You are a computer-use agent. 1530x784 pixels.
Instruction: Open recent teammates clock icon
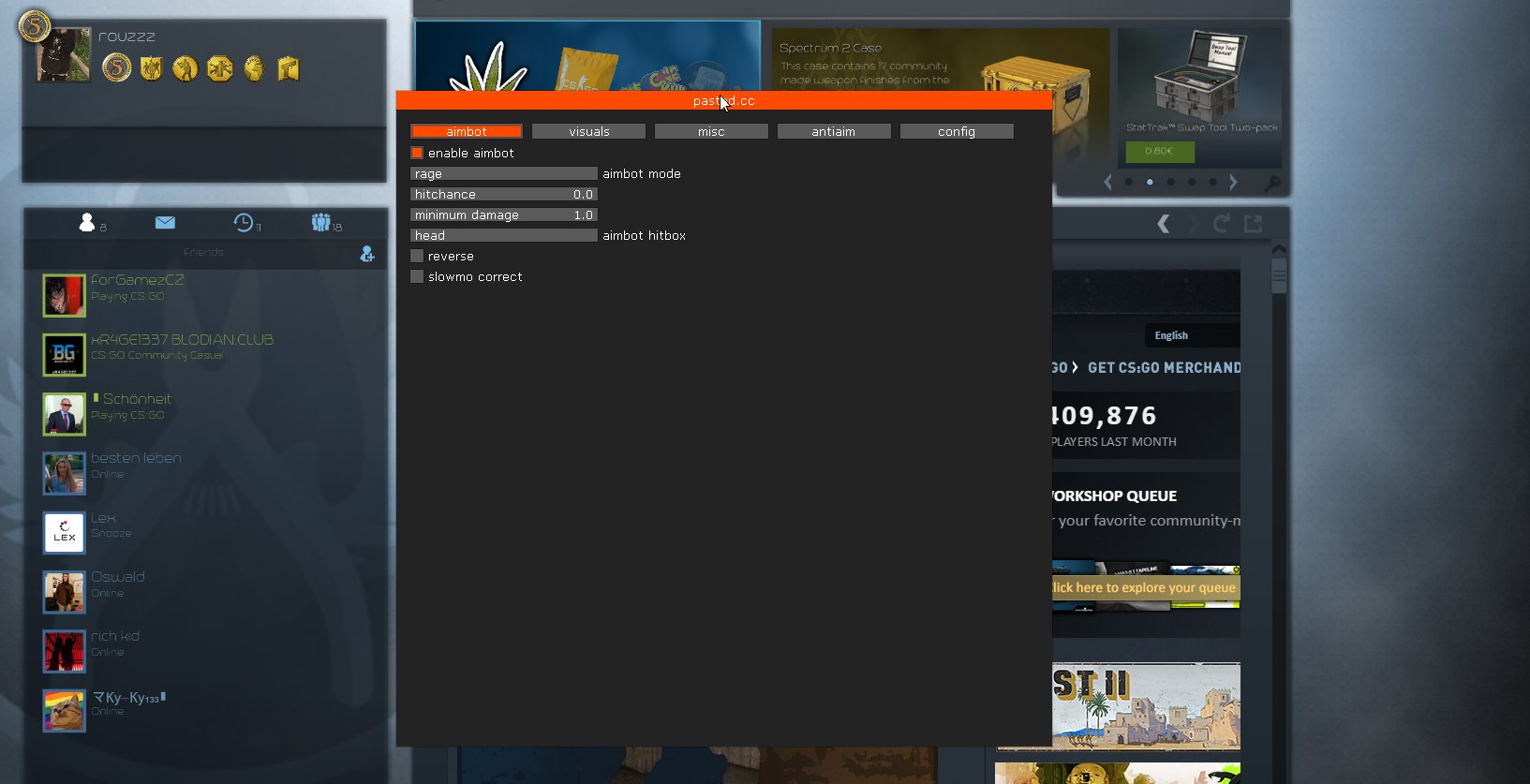244,222
